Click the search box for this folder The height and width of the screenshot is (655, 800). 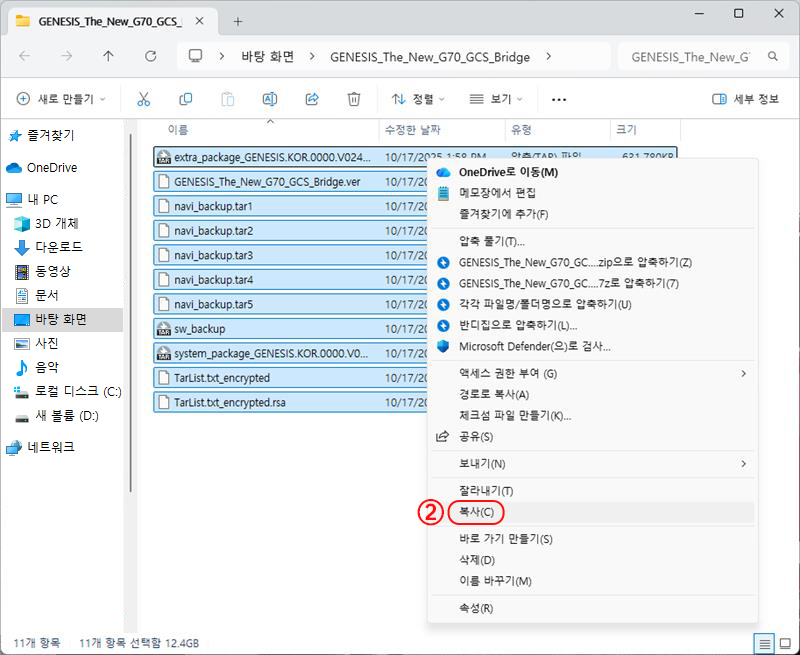(x=688, y=57)
